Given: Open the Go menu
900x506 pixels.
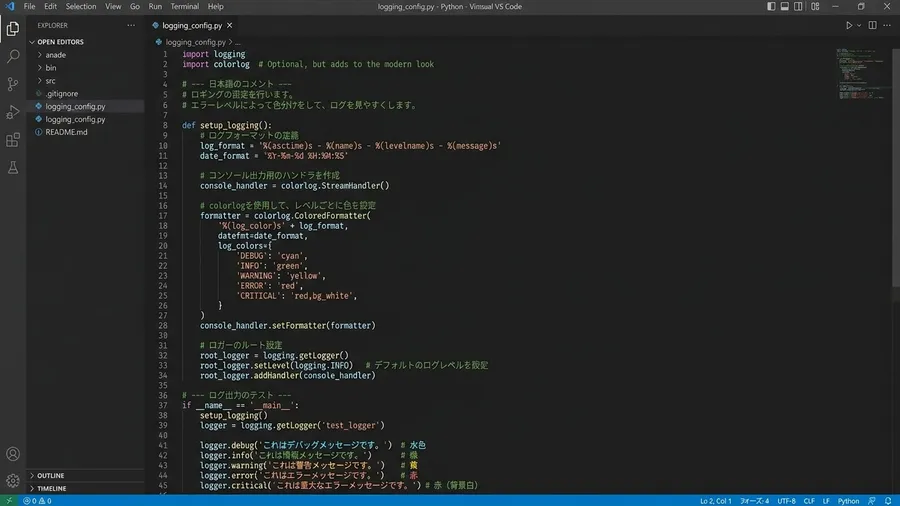Looking at the screenshot, I should pos(135,6).
